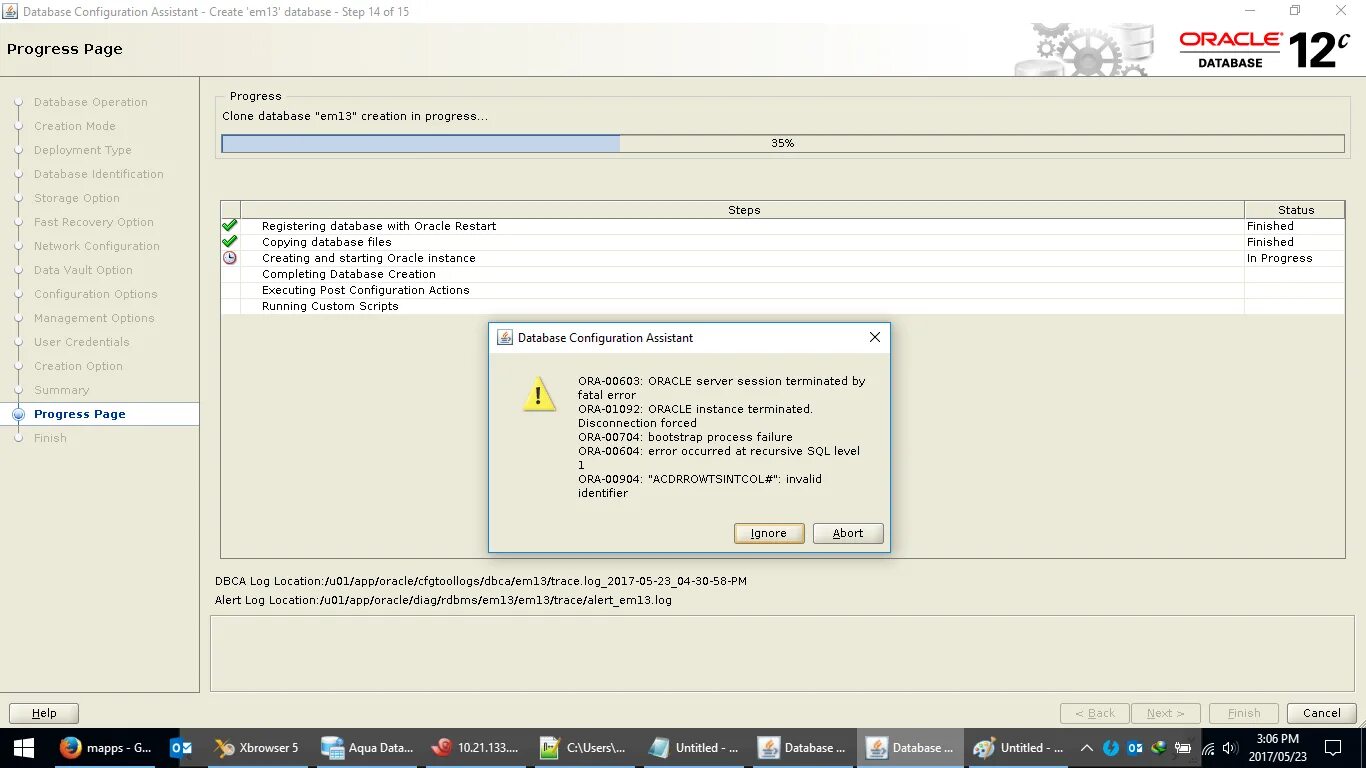The height and width of the screenshot is (768, 1366).
Task: Select the Fast Recovery Option step
Action: pyautogui.click(x=94, y=222)
